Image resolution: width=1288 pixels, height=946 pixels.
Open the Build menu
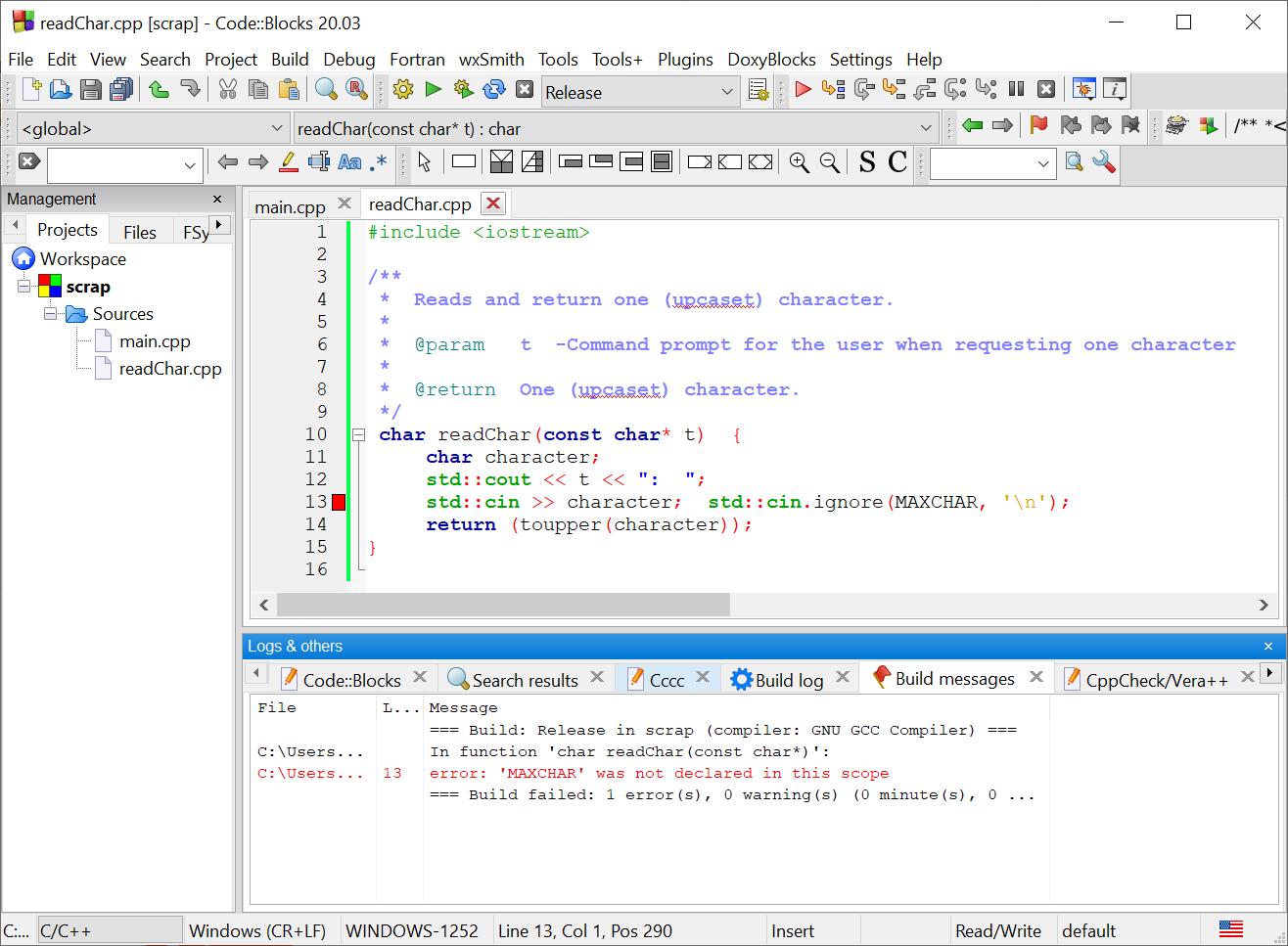(x=290, y=60)
